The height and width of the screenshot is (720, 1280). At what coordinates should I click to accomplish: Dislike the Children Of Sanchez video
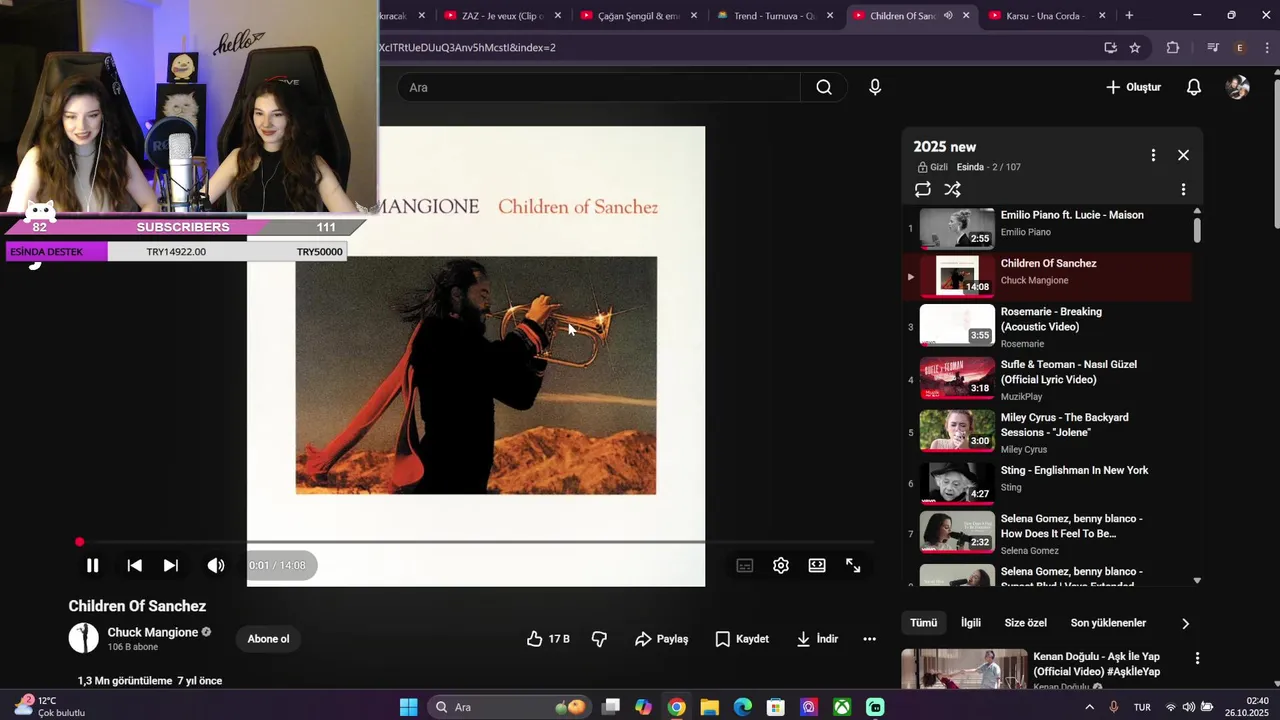(x=599, y=639)
